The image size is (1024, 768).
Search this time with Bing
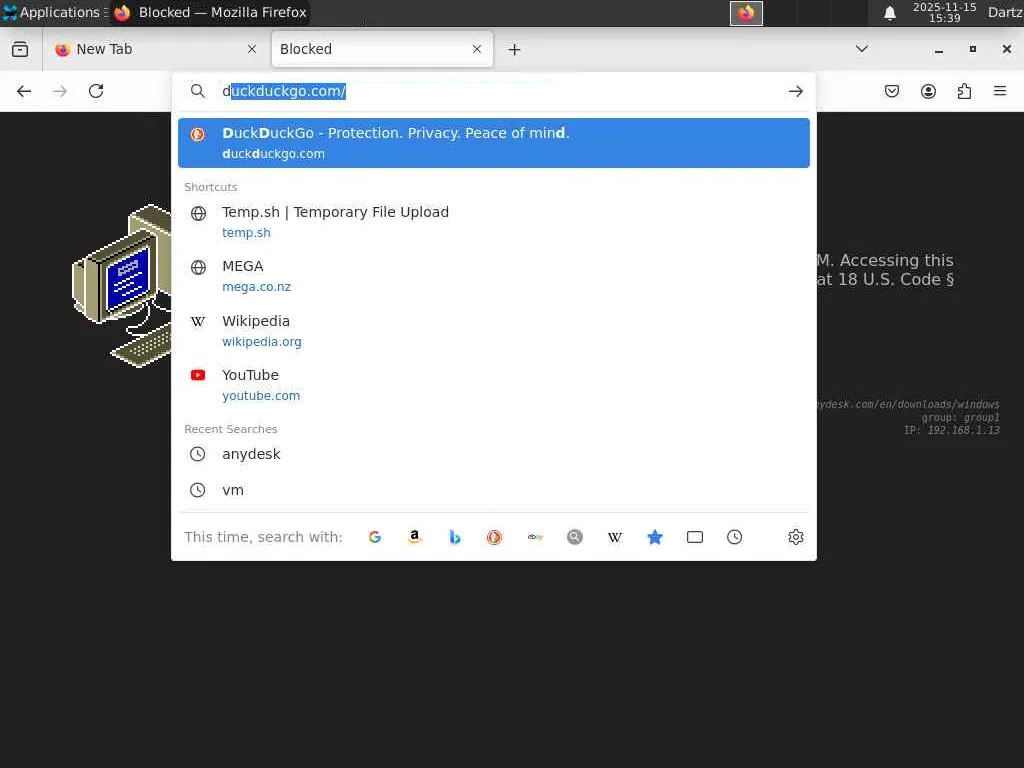[x=455, y=537]
